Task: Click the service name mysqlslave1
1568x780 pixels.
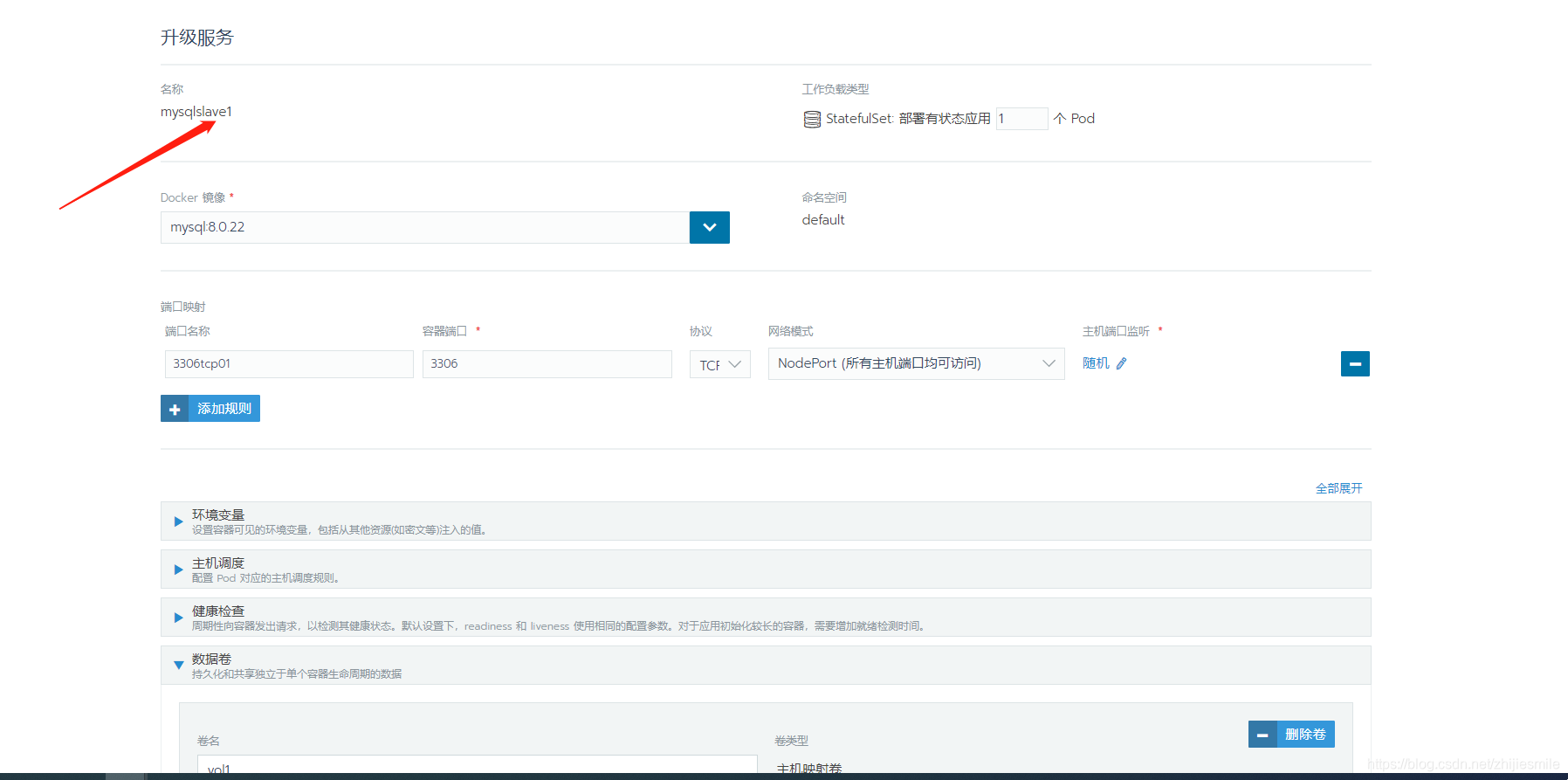Action: point(196,112)
